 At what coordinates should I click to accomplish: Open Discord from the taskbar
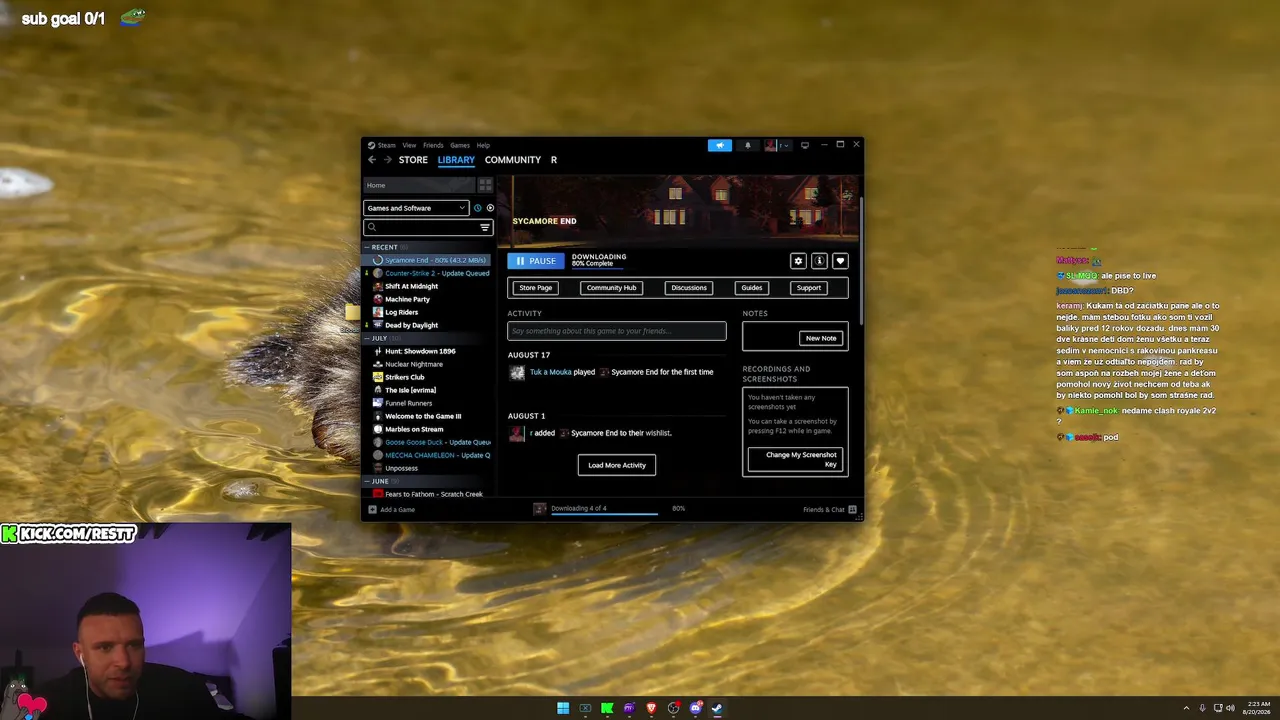[695, 709]
